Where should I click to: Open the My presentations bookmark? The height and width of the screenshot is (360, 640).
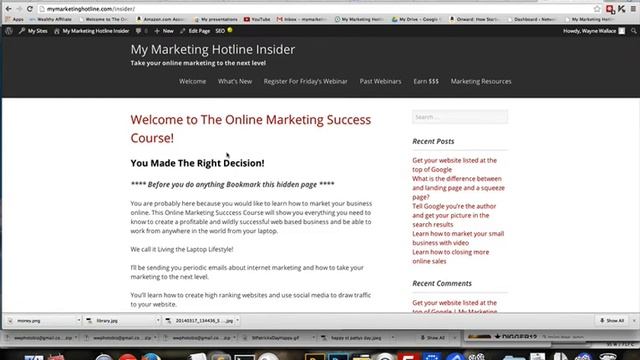(216, 19)
